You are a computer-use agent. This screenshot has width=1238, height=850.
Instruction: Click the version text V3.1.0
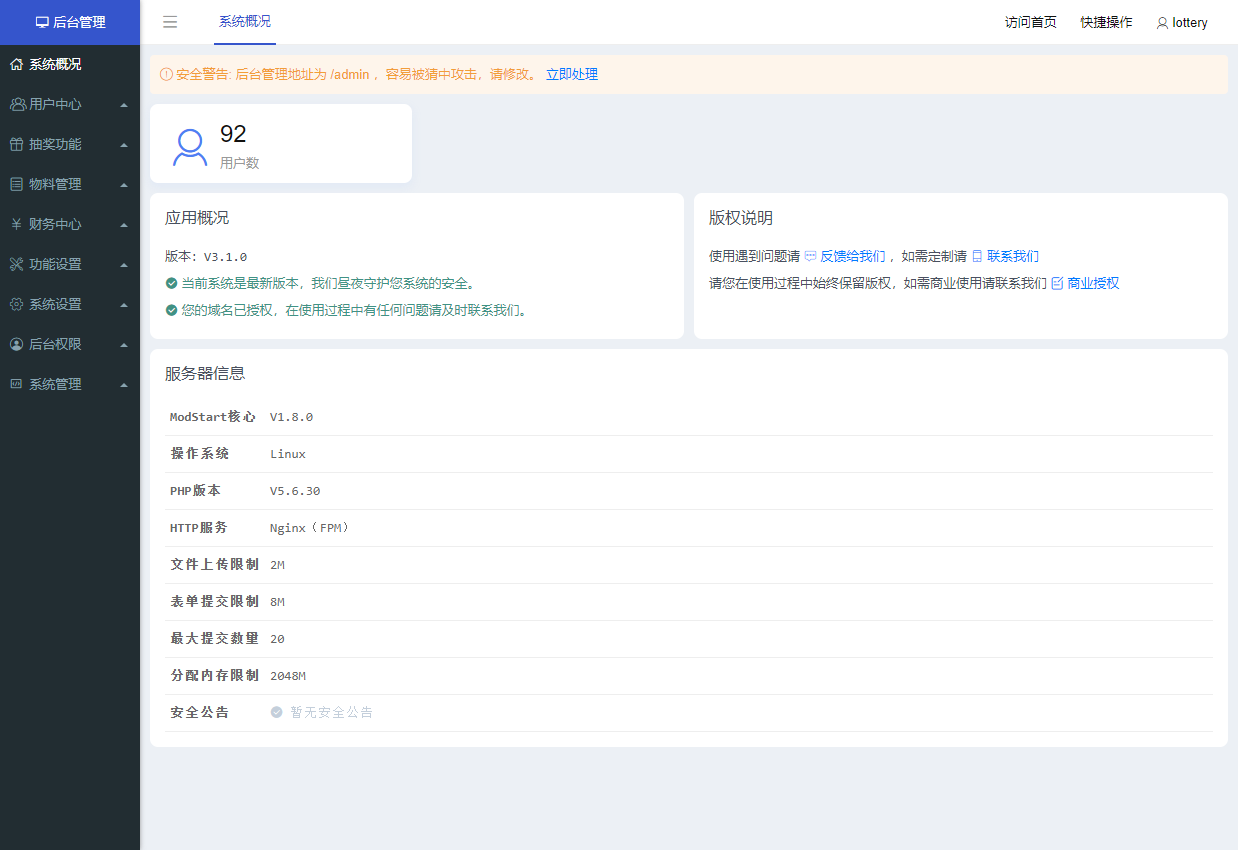[x=225, y=257]
